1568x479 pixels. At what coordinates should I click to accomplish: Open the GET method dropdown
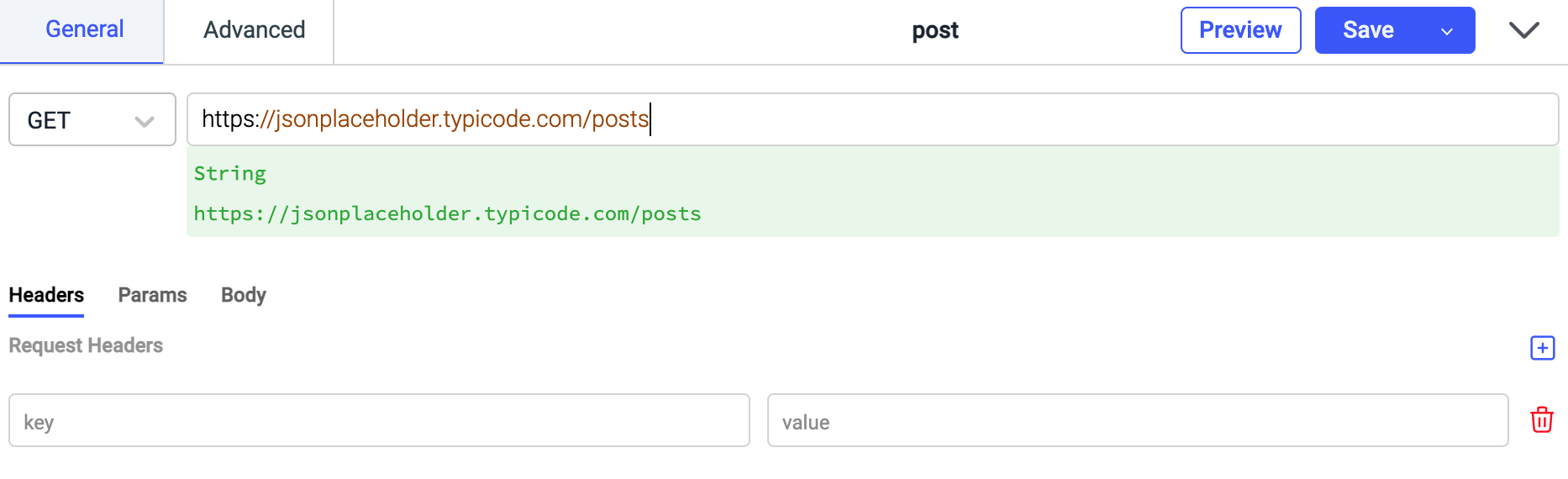pos(92,120)
